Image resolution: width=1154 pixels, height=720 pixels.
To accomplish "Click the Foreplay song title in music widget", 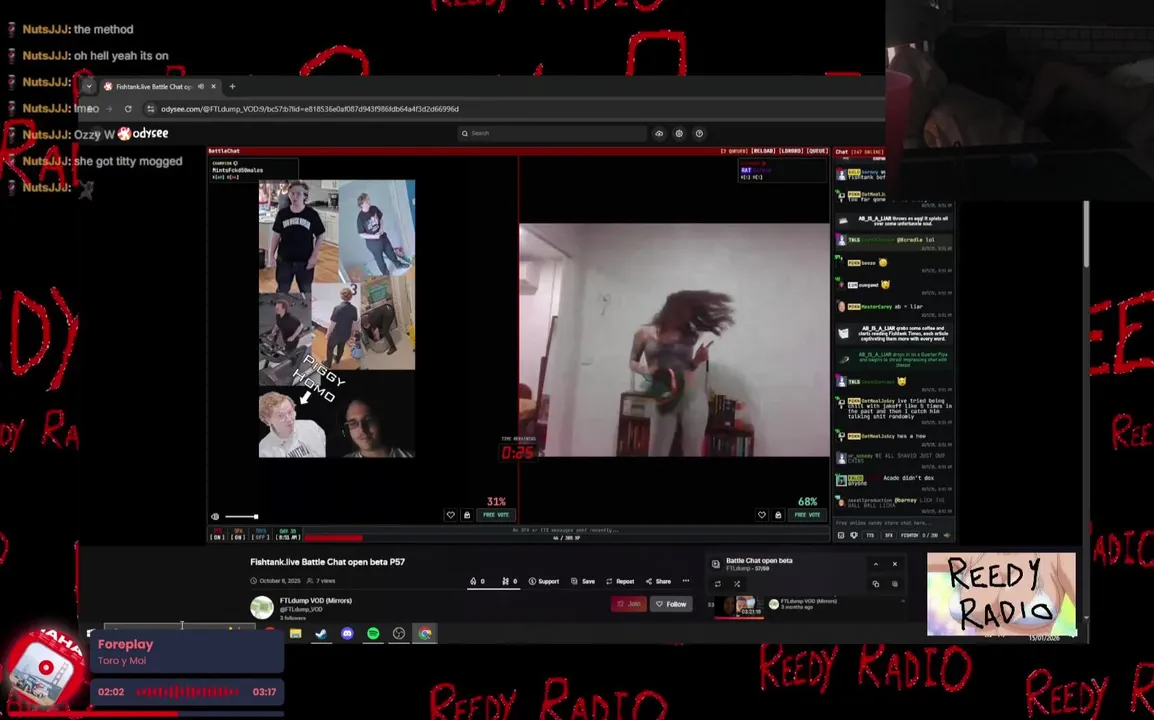I will pos(126,644).
